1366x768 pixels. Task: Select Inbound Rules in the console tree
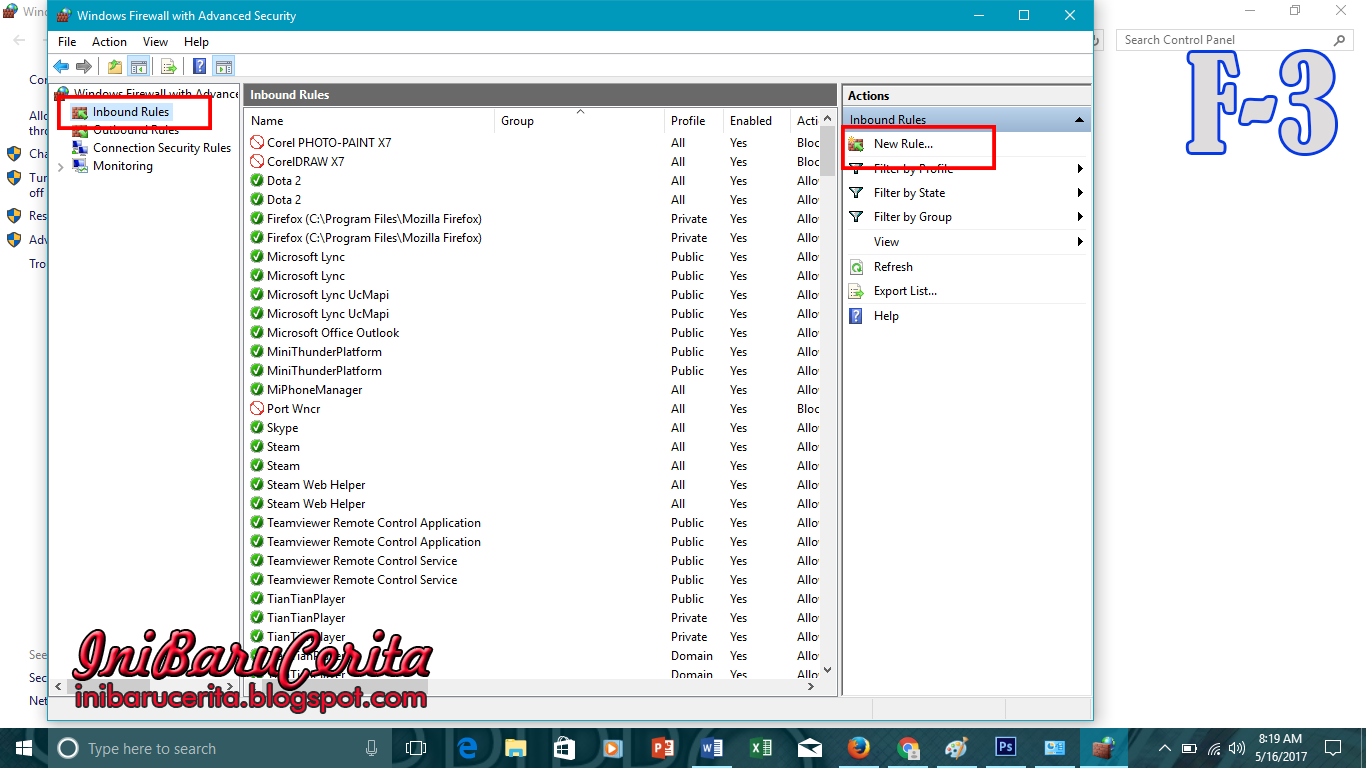(131, 112)
